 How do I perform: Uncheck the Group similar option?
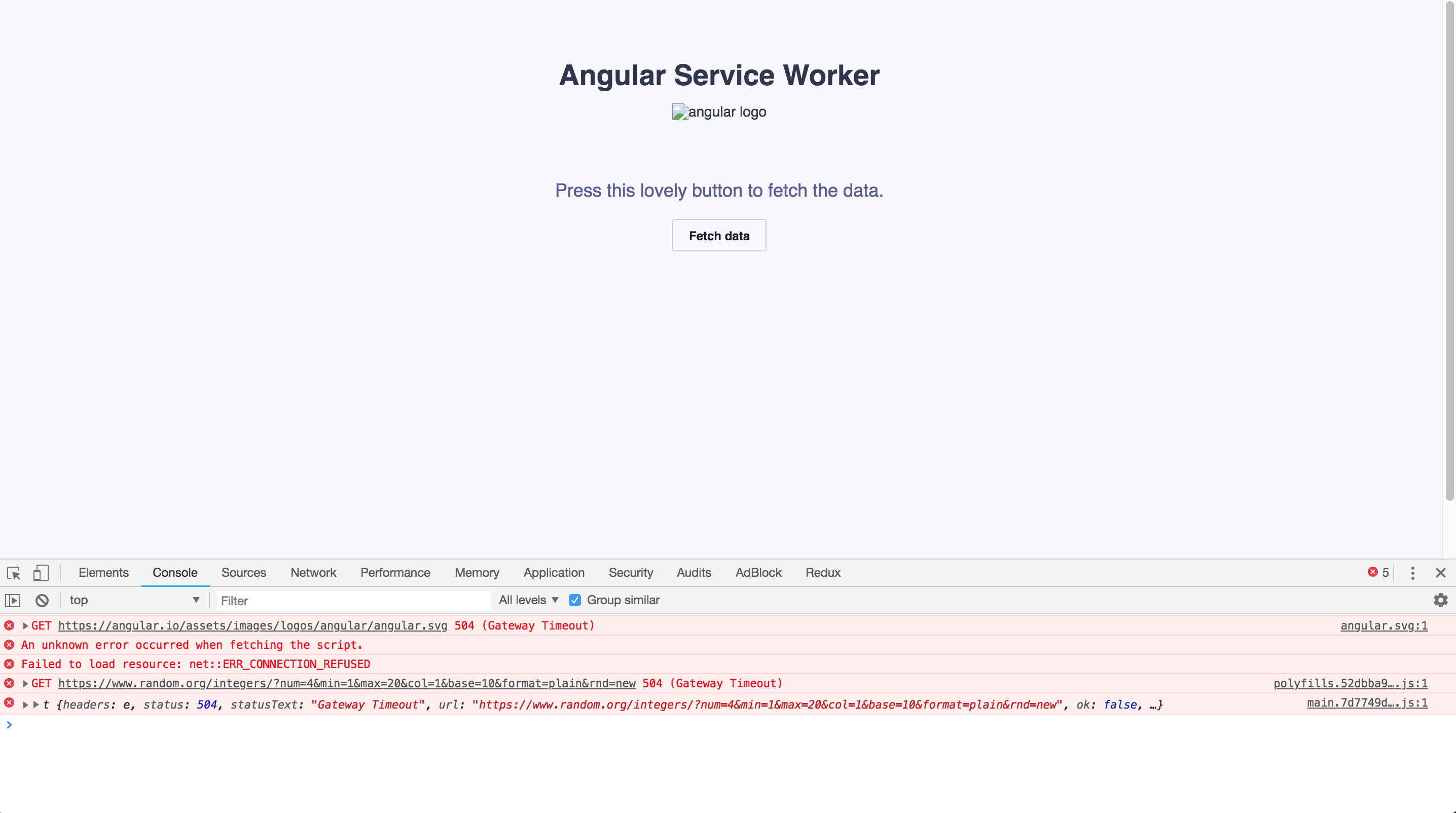[x=575, y=600]
